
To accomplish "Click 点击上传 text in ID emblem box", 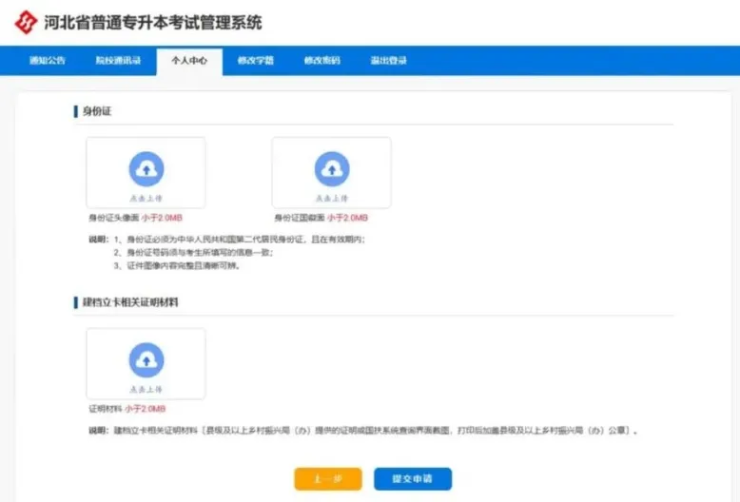I will click(332, 197).
